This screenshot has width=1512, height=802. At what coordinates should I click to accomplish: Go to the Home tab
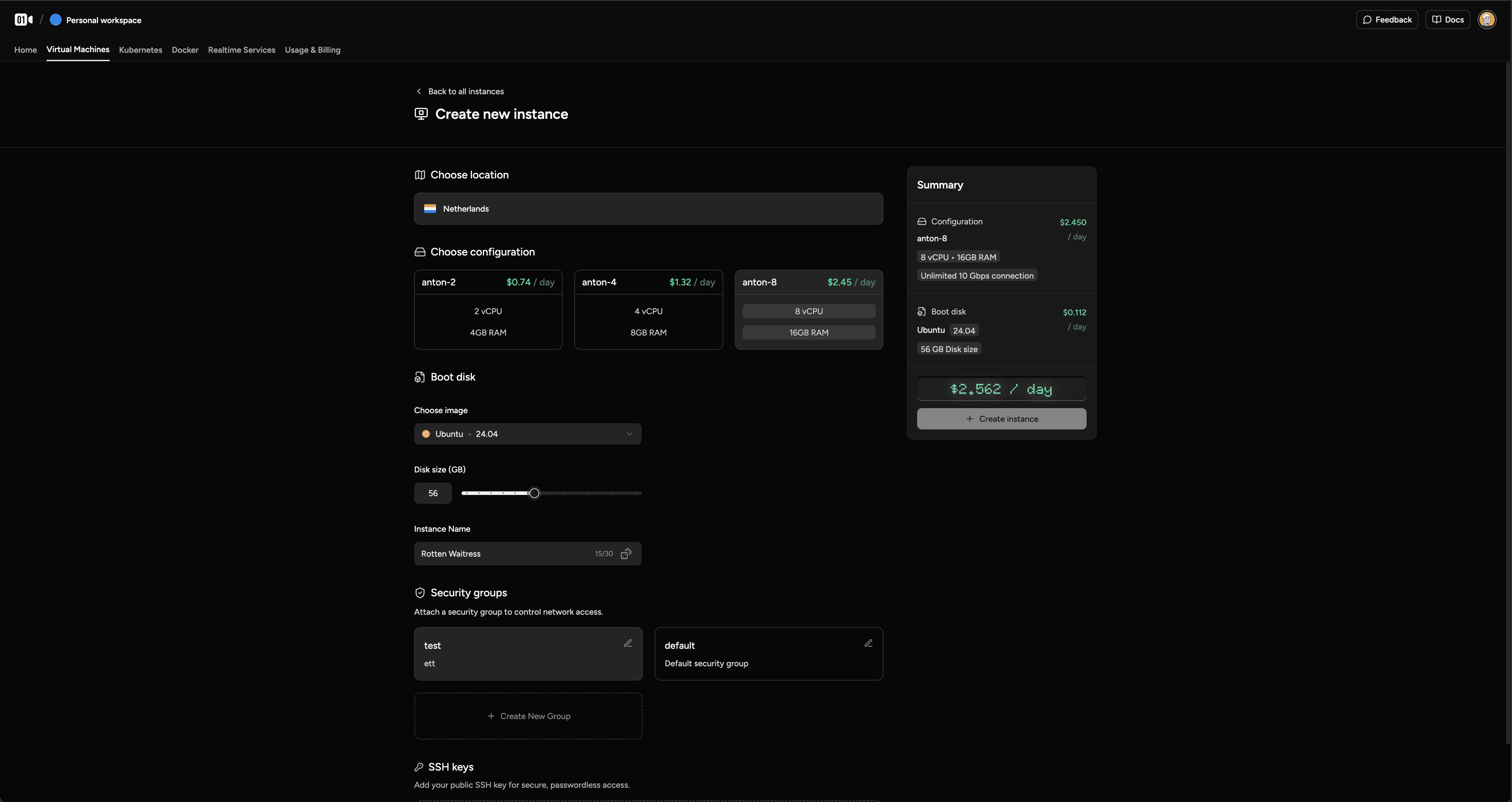[x=25, y=50]
